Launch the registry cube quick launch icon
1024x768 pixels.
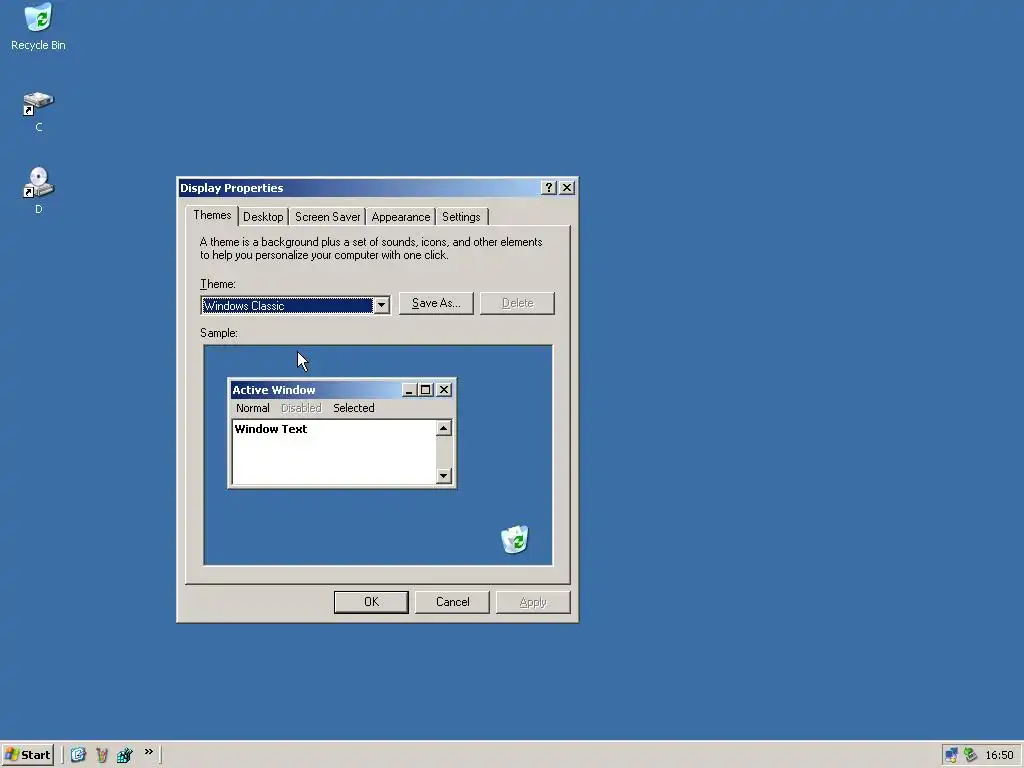(x=124, y=755)
